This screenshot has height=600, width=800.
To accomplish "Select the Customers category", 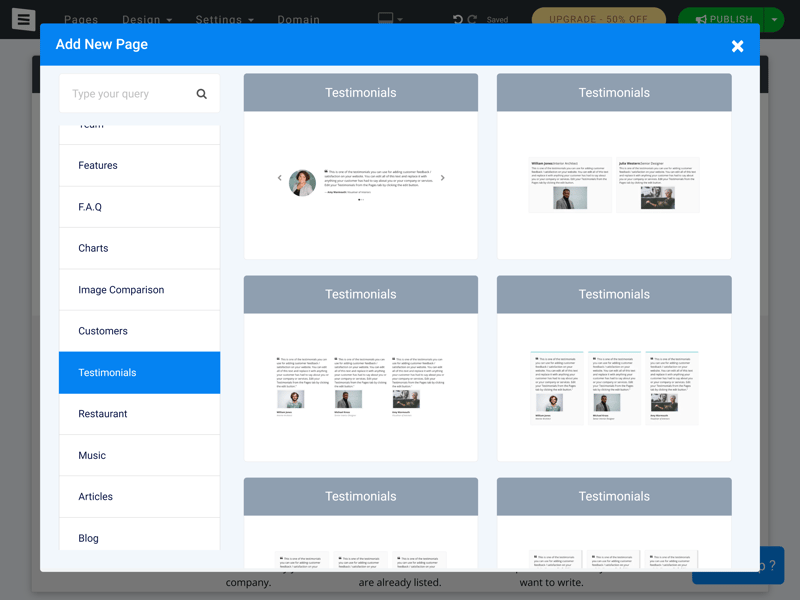I will [x=139, y=331].
